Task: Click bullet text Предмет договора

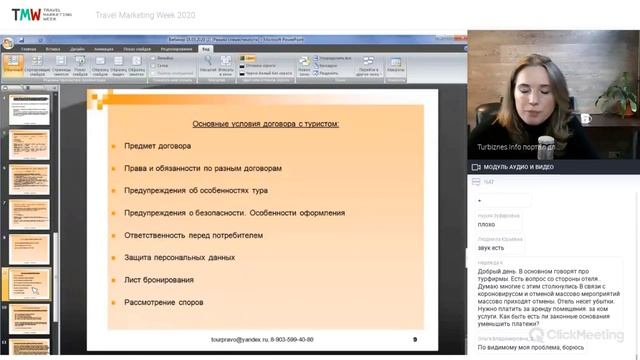Action: [158, 146]
